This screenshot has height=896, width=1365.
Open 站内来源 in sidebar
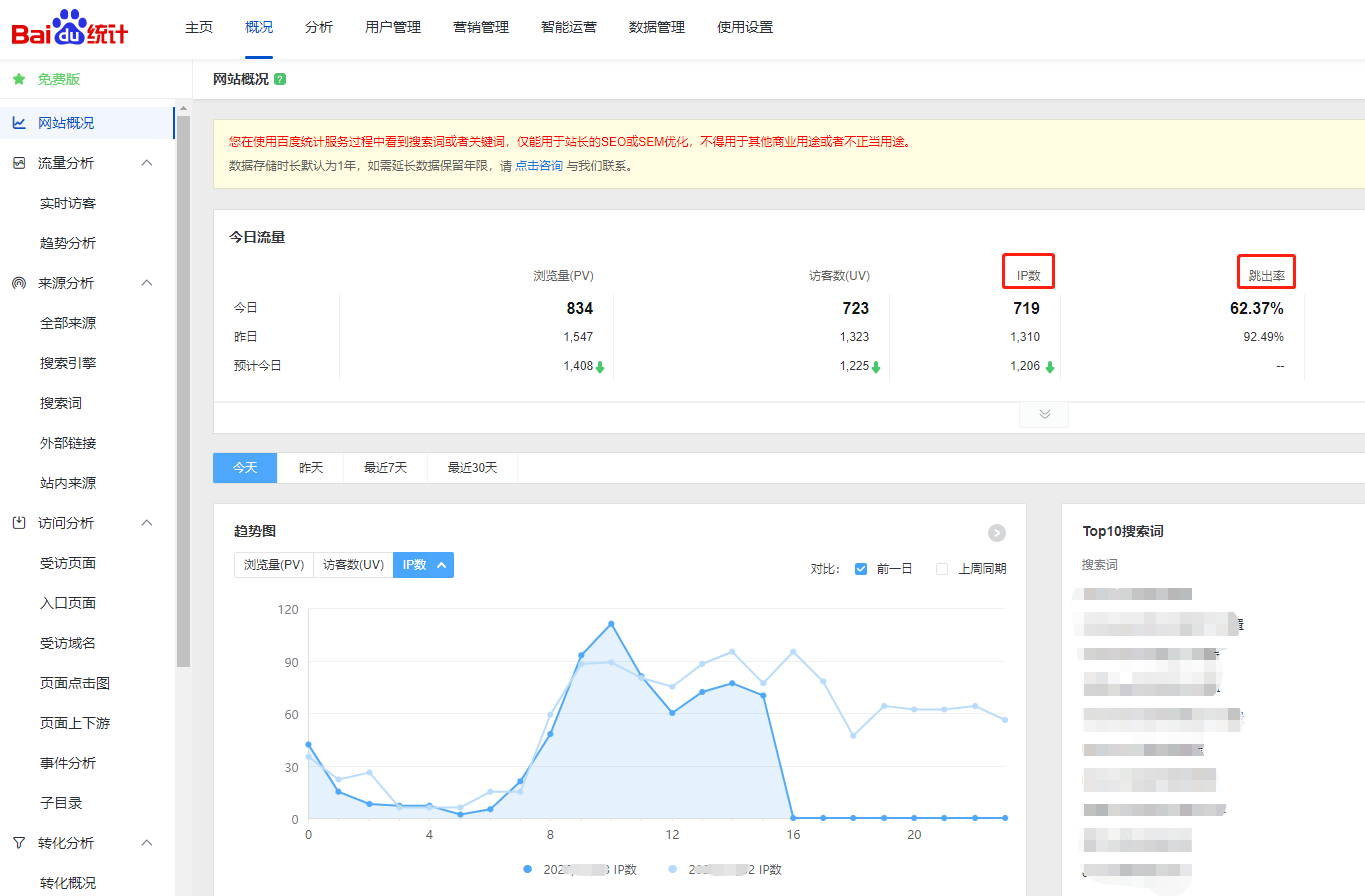[68, 483]
